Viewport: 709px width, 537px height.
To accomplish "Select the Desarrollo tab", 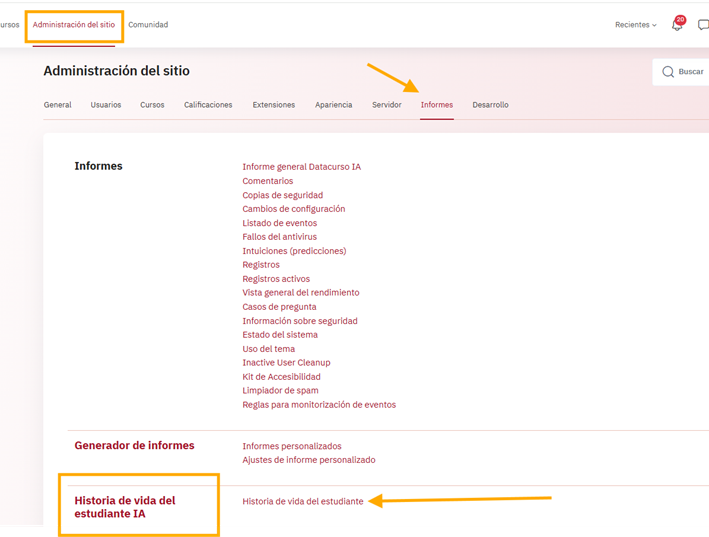I will pos(490,105).
